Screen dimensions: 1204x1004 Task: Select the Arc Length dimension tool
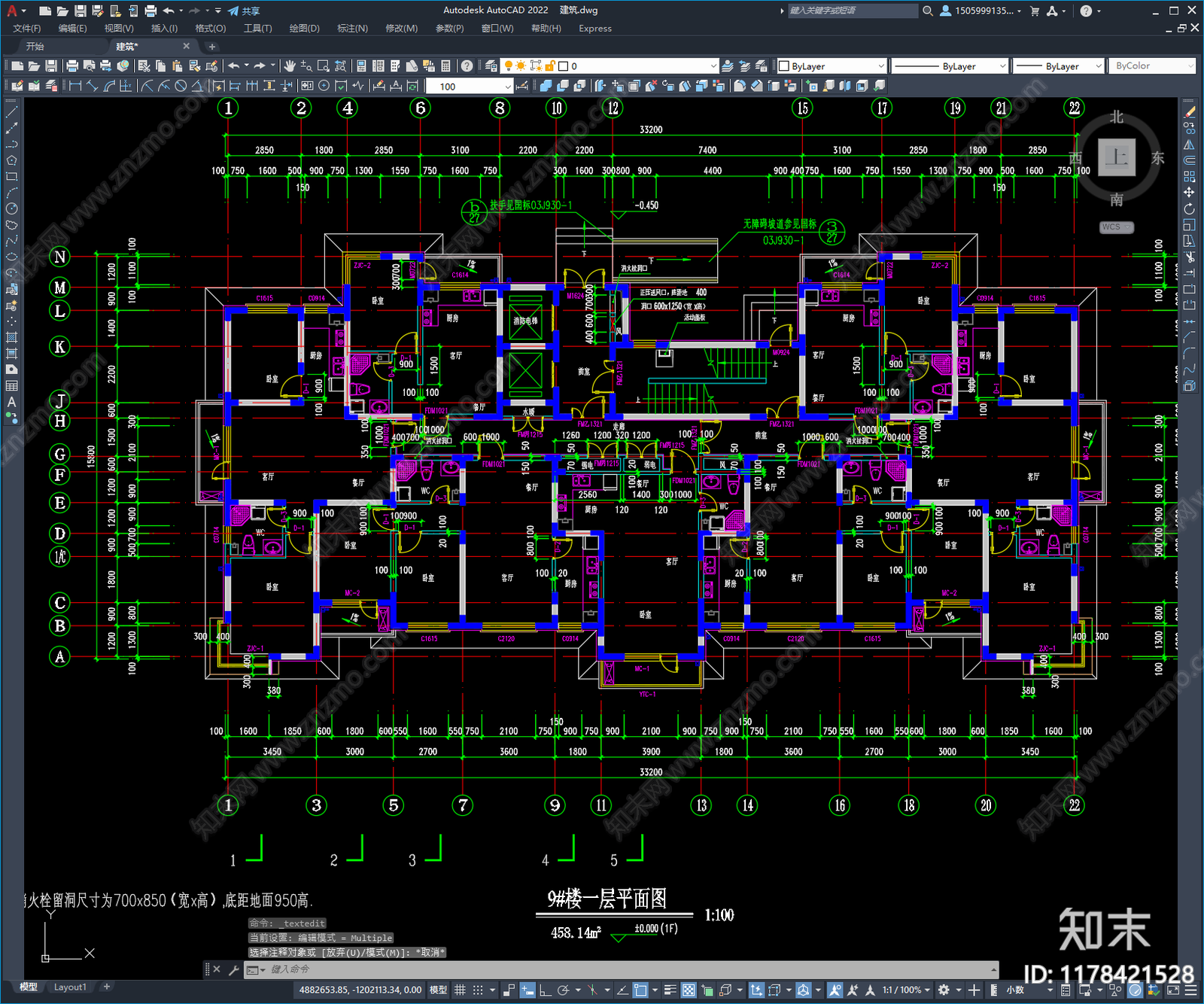[110, 86]
